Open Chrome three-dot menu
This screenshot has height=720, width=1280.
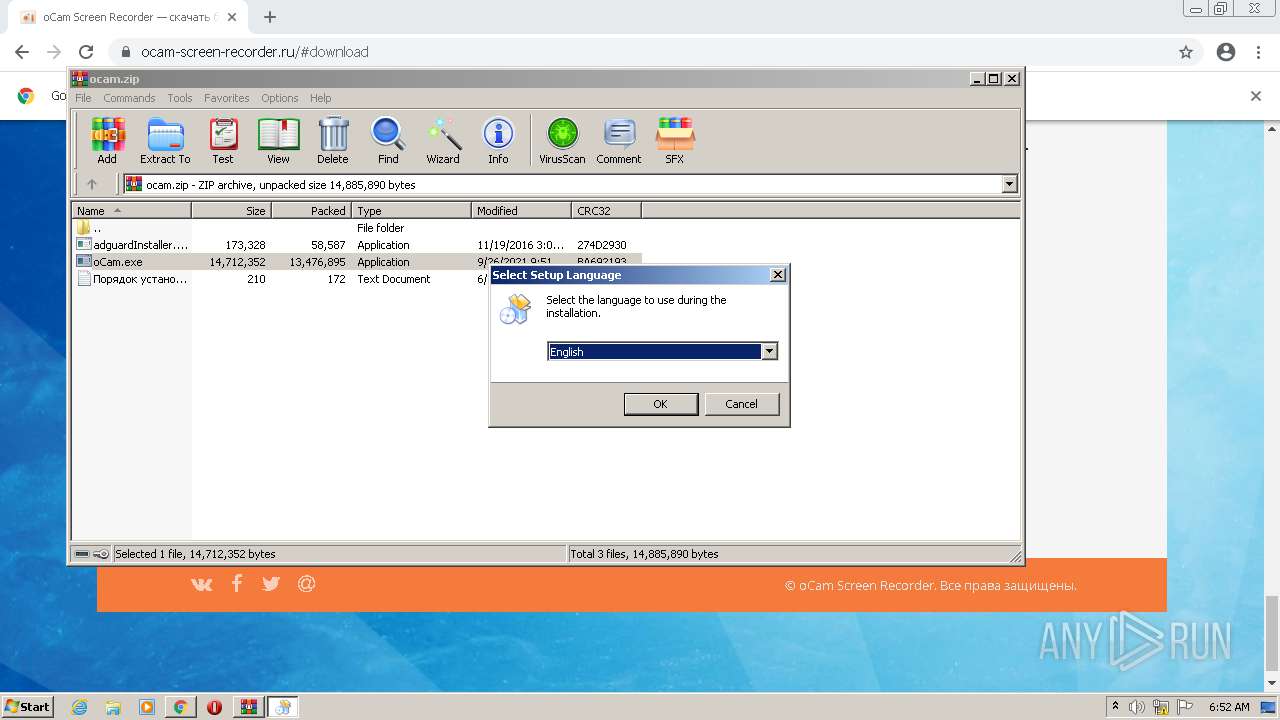pyautogui.click(x=1259, y=52)
